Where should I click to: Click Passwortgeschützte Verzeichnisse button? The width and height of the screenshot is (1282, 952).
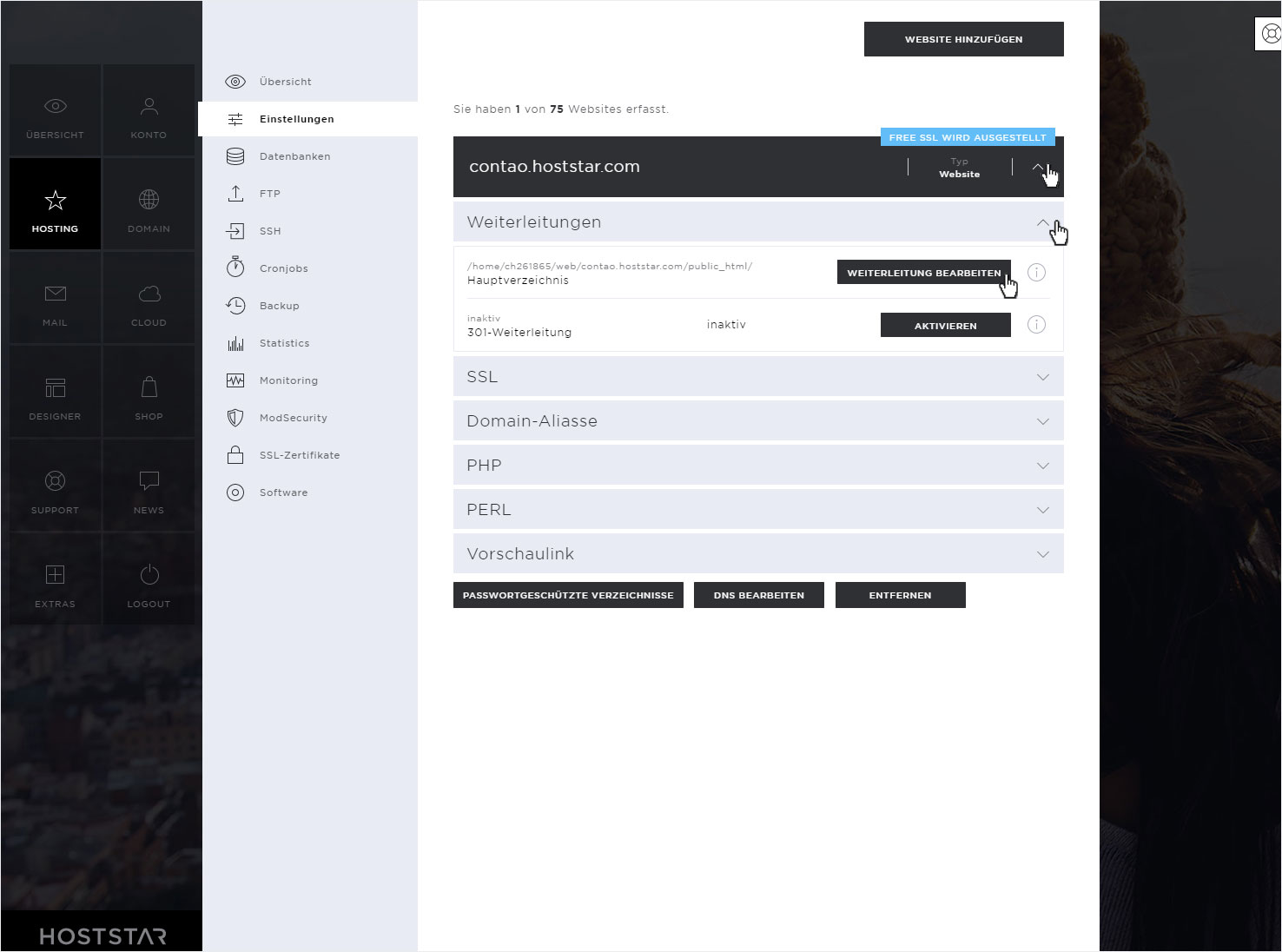[x=568, y=595]
